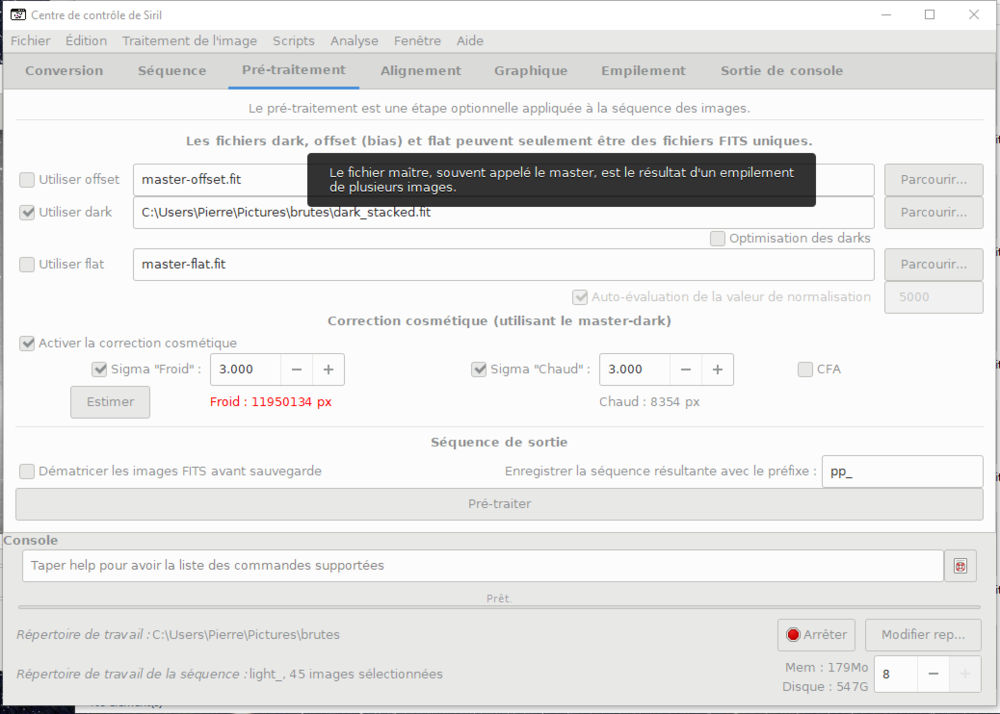Click the dark_stacked.fit path field
This screenshot has width=1000, height=714.
(503, 212)
